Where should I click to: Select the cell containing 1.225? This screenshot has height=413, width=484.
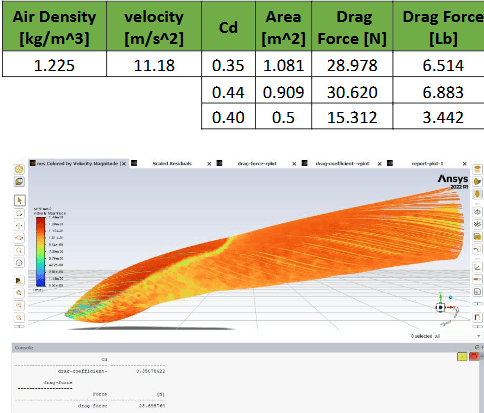tap(54, 65)
